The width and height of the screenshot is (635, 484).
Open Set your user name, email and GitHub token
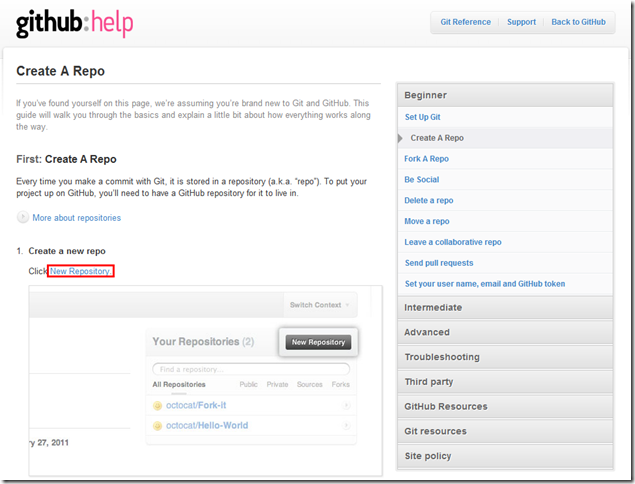pos(485,284)
